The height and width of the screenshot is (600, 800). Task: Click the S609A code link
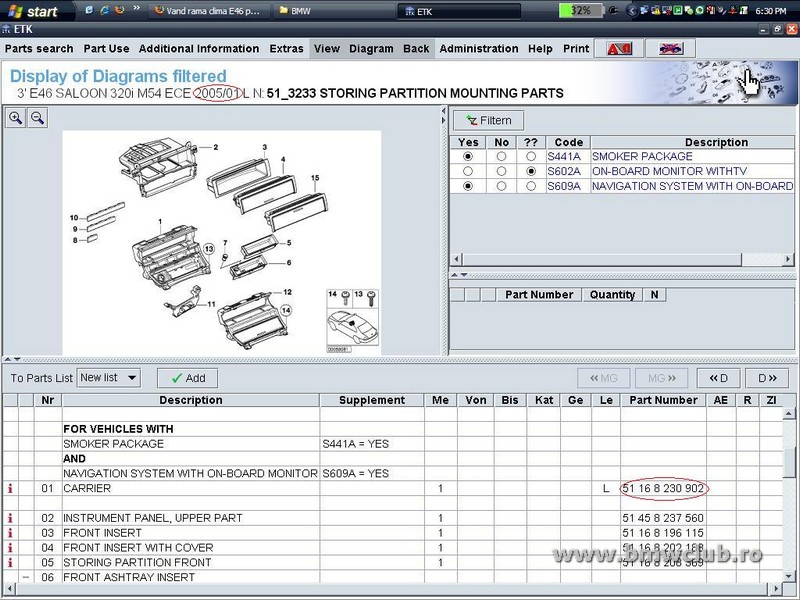point(564,186)
